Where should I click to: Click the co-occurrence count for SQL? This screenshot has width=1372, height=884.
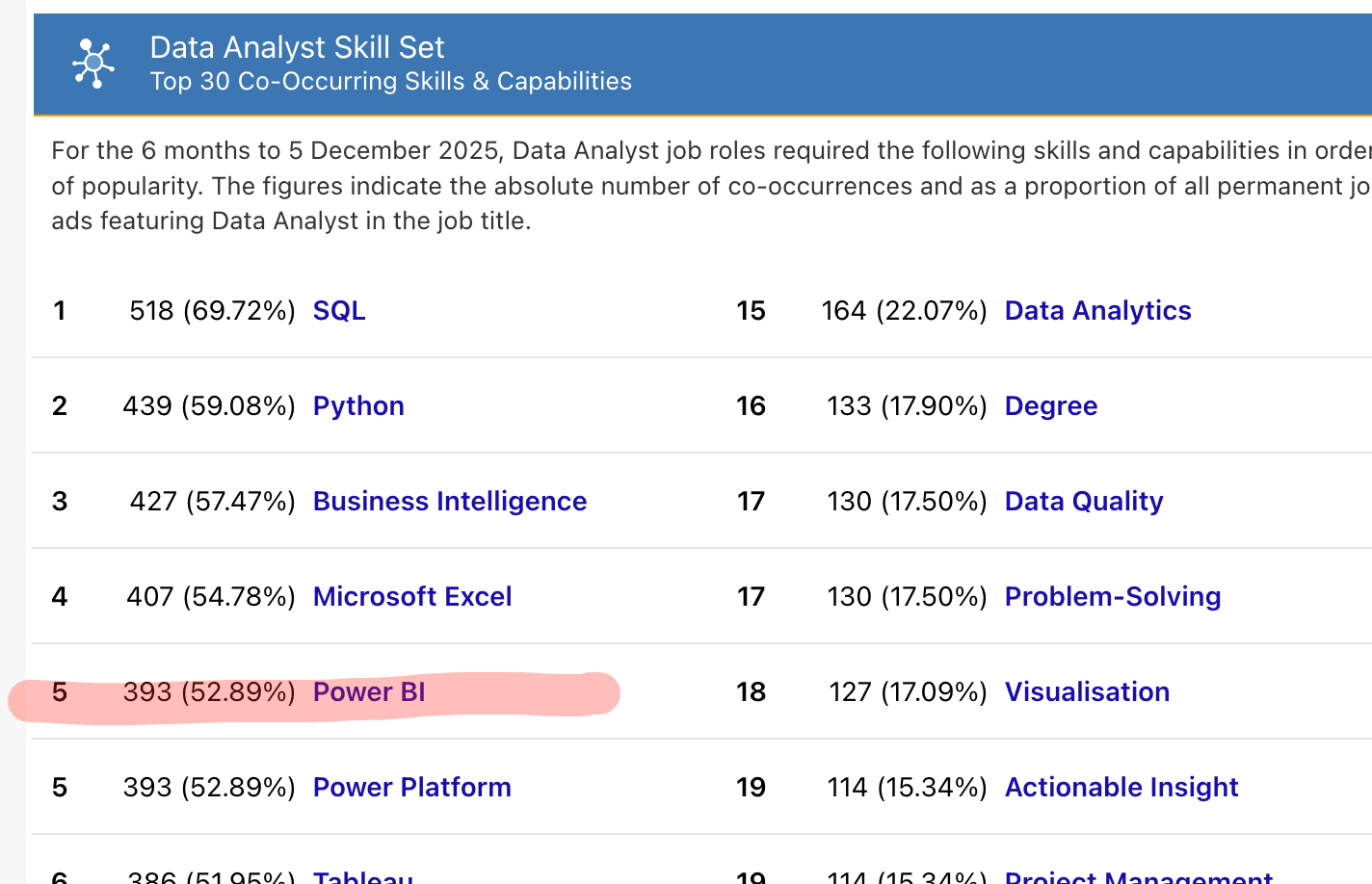point(212,310)
